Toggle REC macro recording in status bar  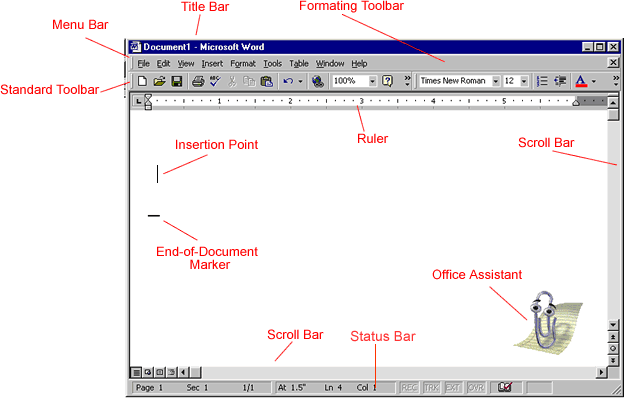pos(409,387)
